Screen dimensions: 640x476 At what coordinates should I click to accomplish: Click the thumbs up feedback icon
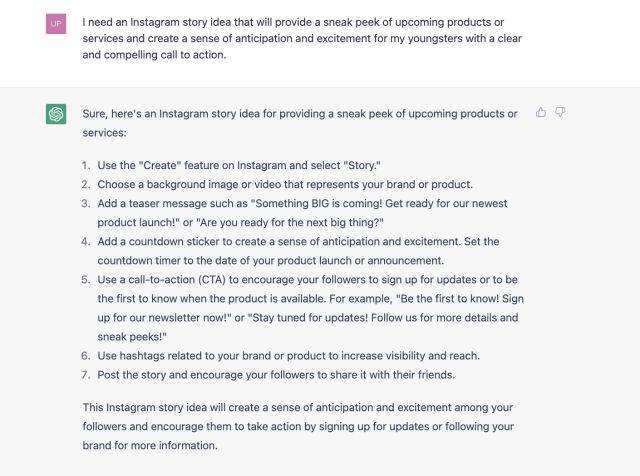tap(541, 112)
